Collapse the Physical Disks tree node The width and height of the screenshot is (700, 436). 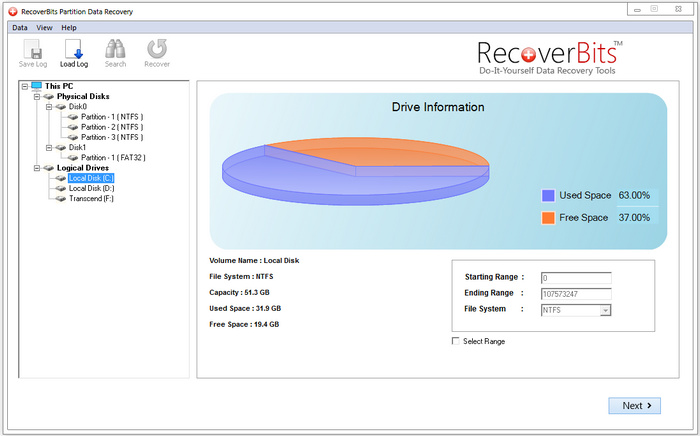coord(36,97)
